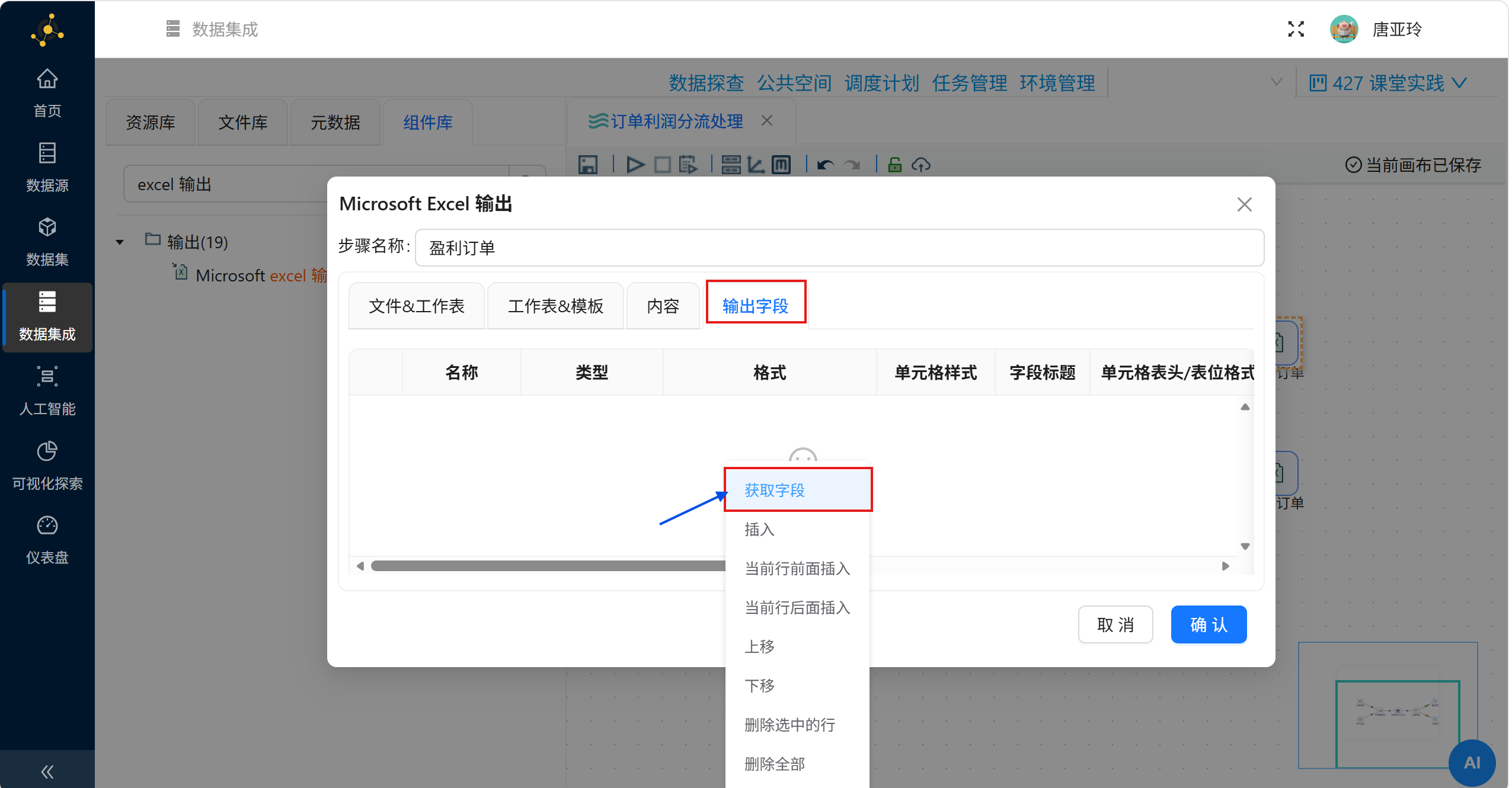
Task: Click the save canvas toolbar icon
Action: pos(587,165)
